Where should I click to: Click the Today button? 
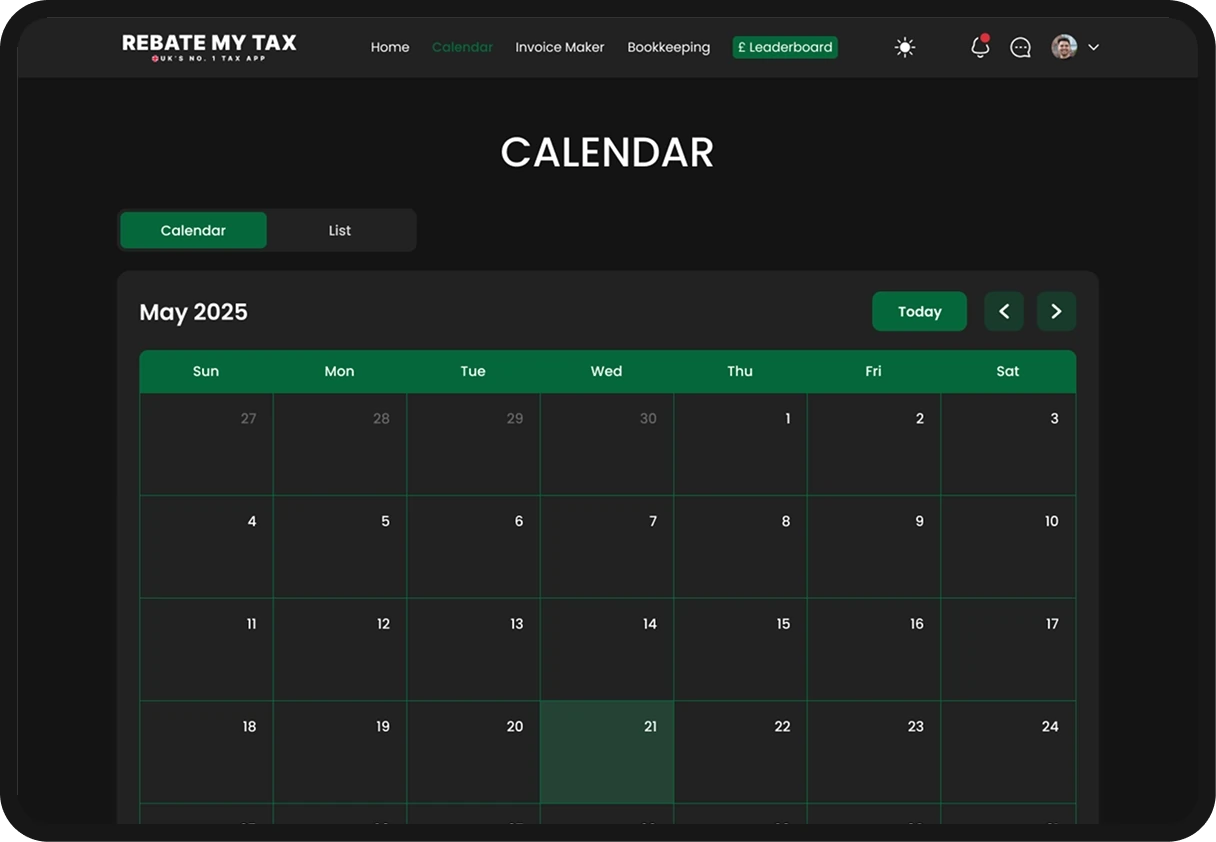(x=919, y=311)
